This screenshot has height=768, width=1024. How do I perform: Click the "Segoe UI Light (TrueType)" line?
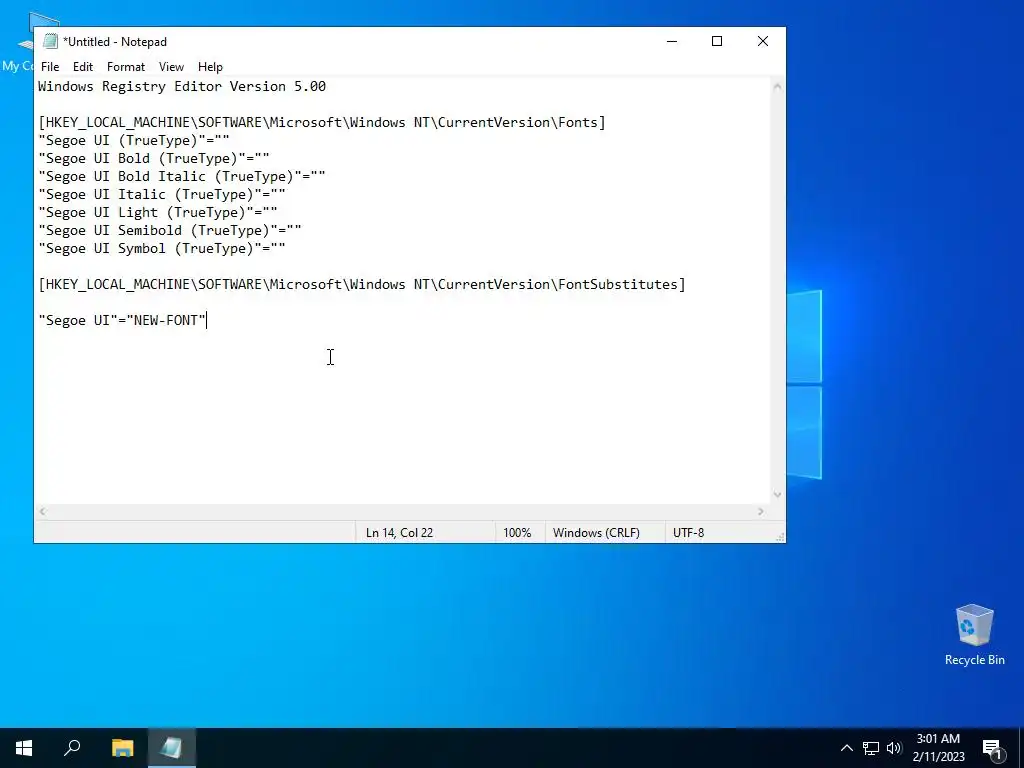point(158,212)
